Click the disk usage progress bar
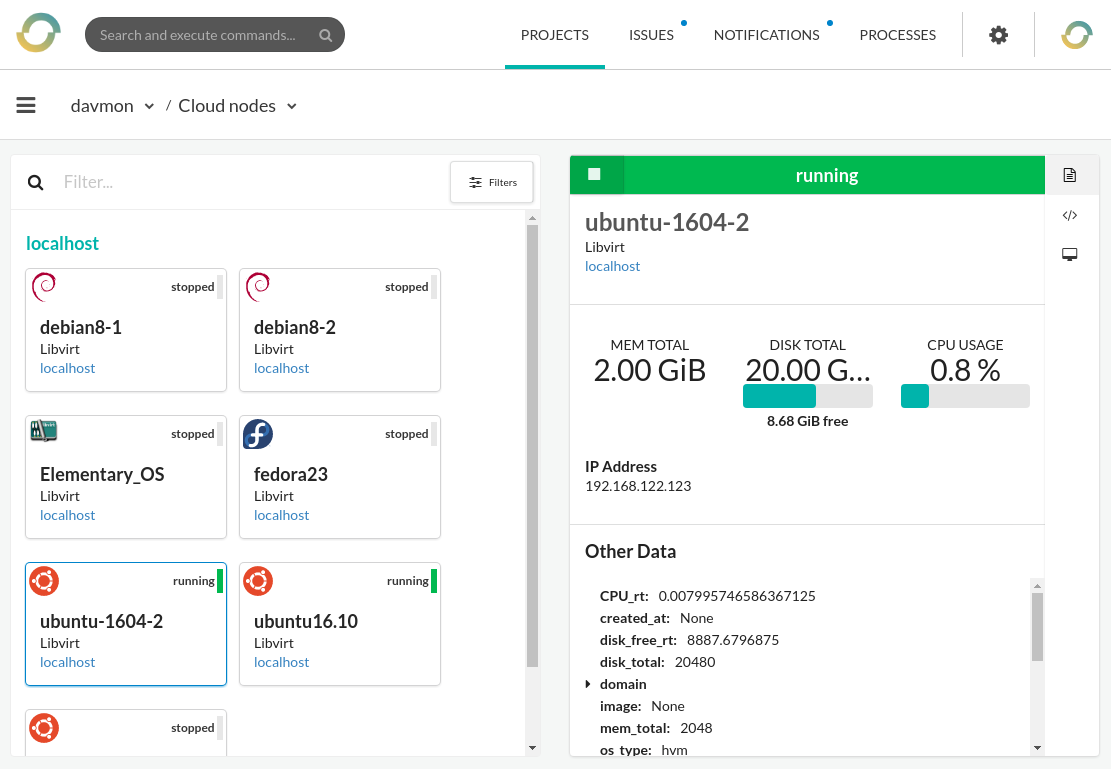1111x769 pixels. pyautogui.click(x=808, y=395)
